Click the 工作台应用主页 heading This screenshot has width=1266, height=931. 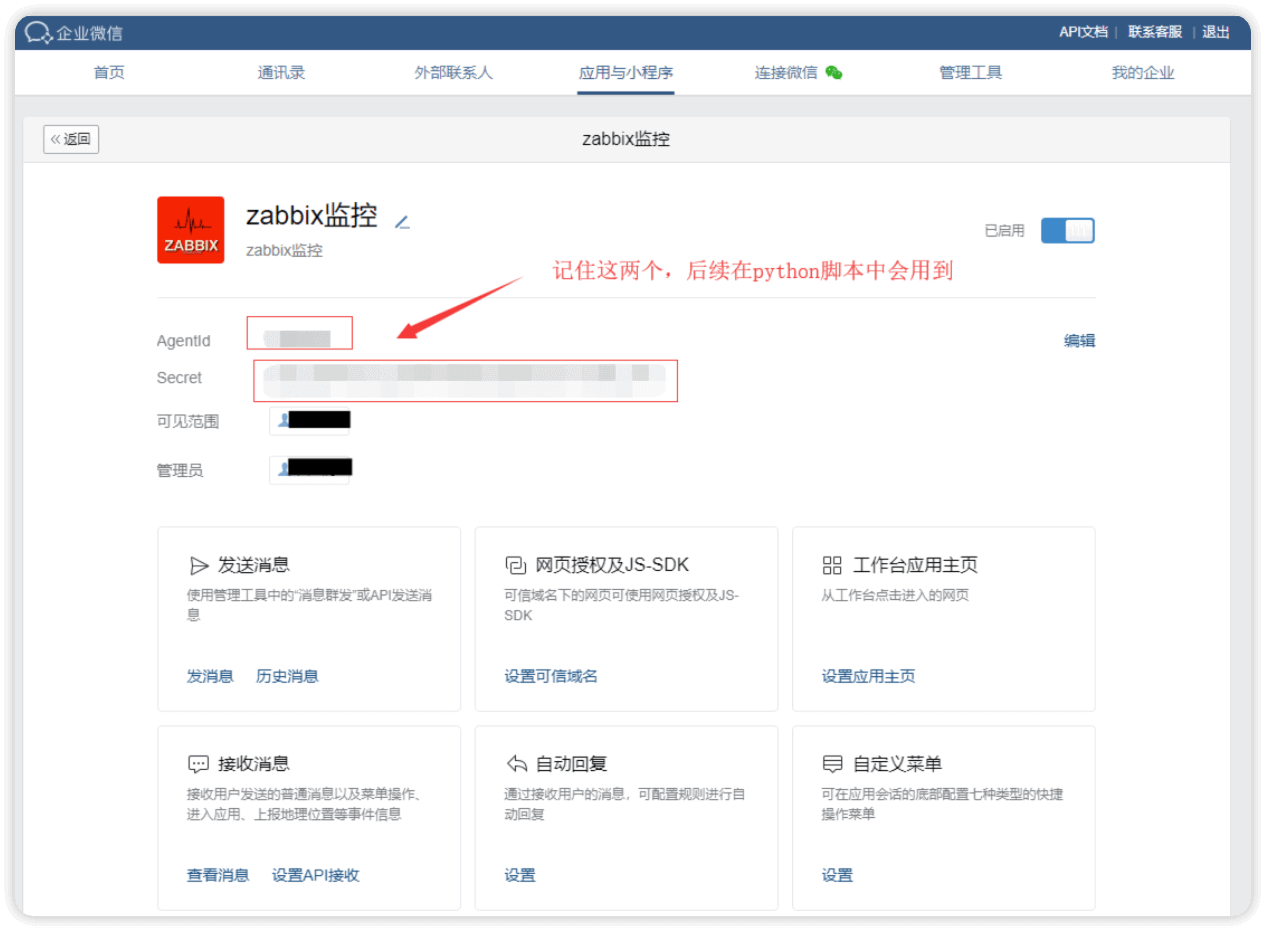click(x=915, y=566)
